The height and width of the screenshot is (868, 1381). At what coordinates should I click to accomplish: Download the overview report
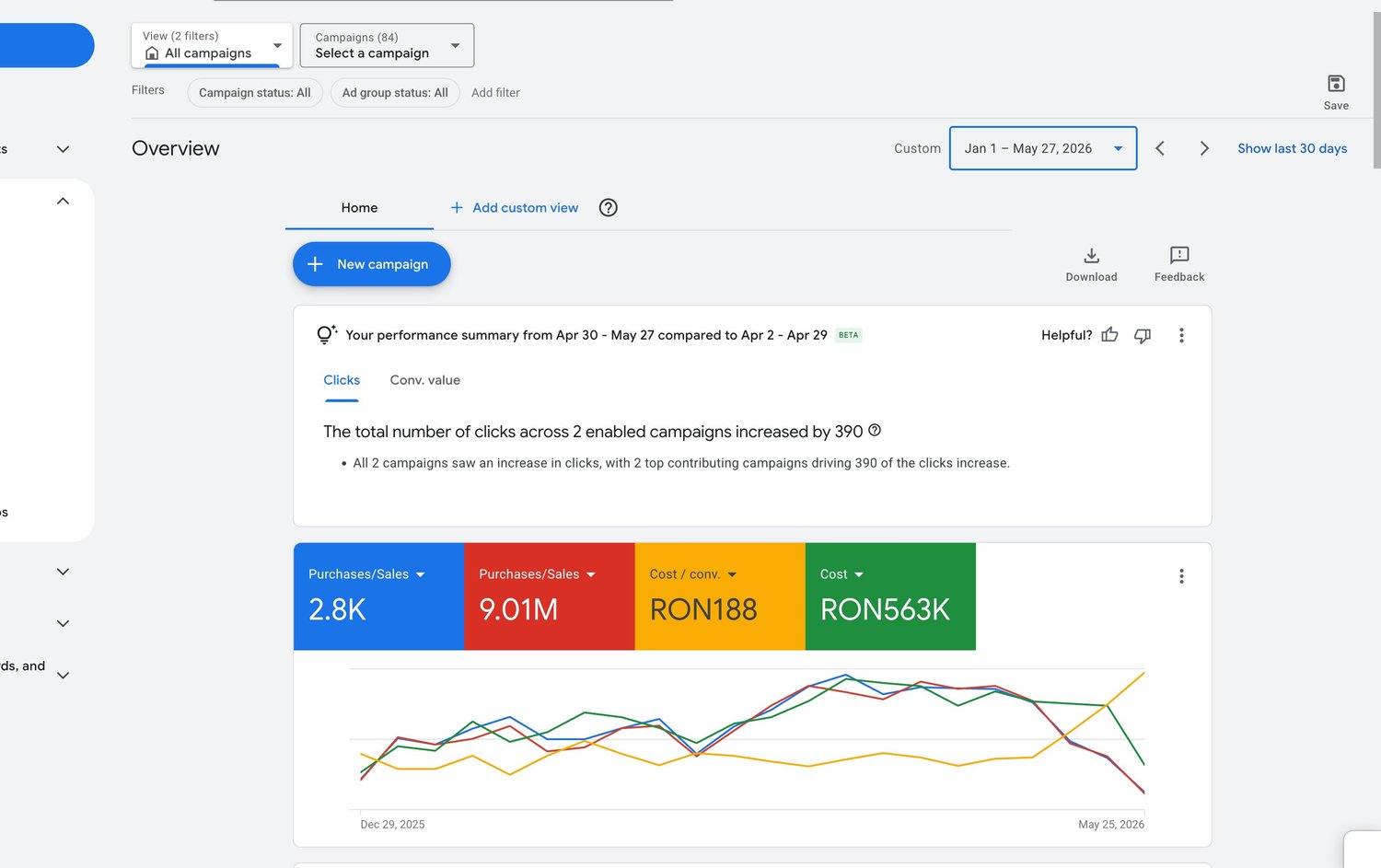click(1091, 264)
